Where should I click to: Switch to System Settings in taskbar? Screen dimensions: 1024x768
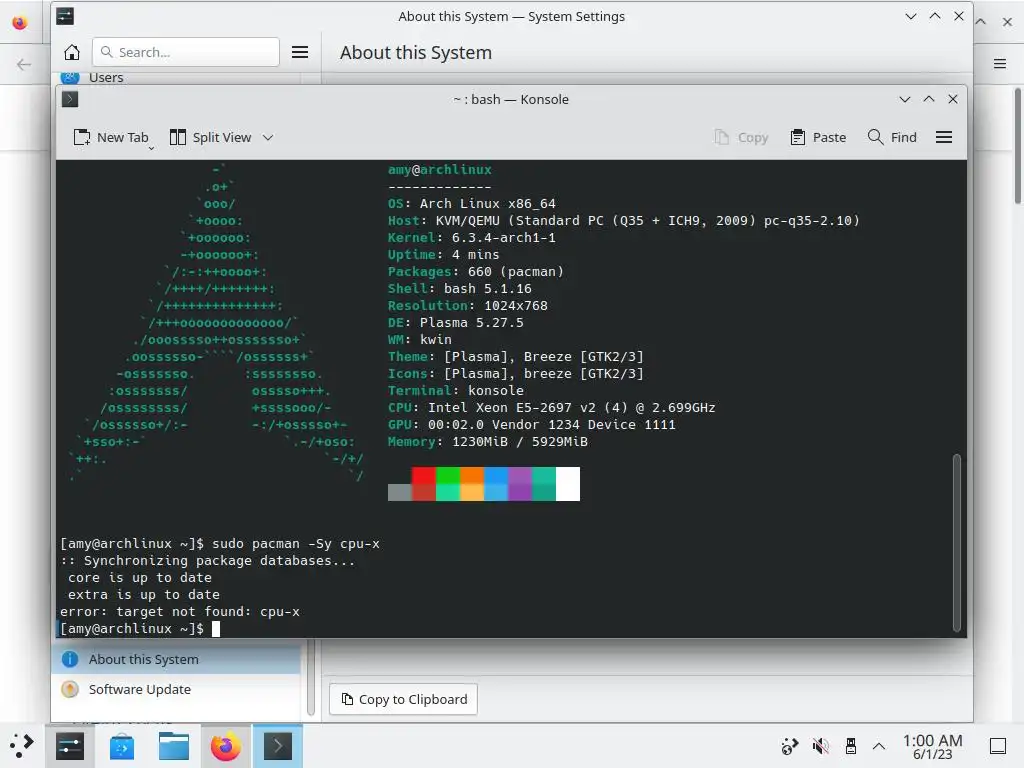click(x=70, y=746)
